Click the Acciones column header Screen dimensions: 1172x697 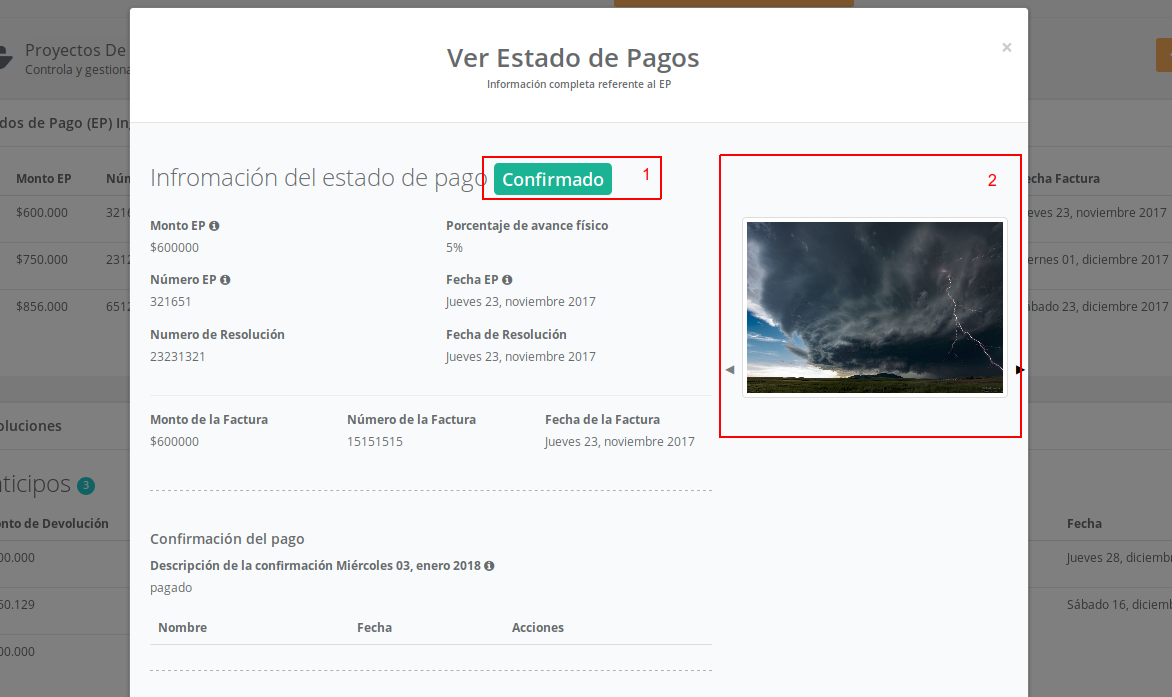click(x=537, y=628)
